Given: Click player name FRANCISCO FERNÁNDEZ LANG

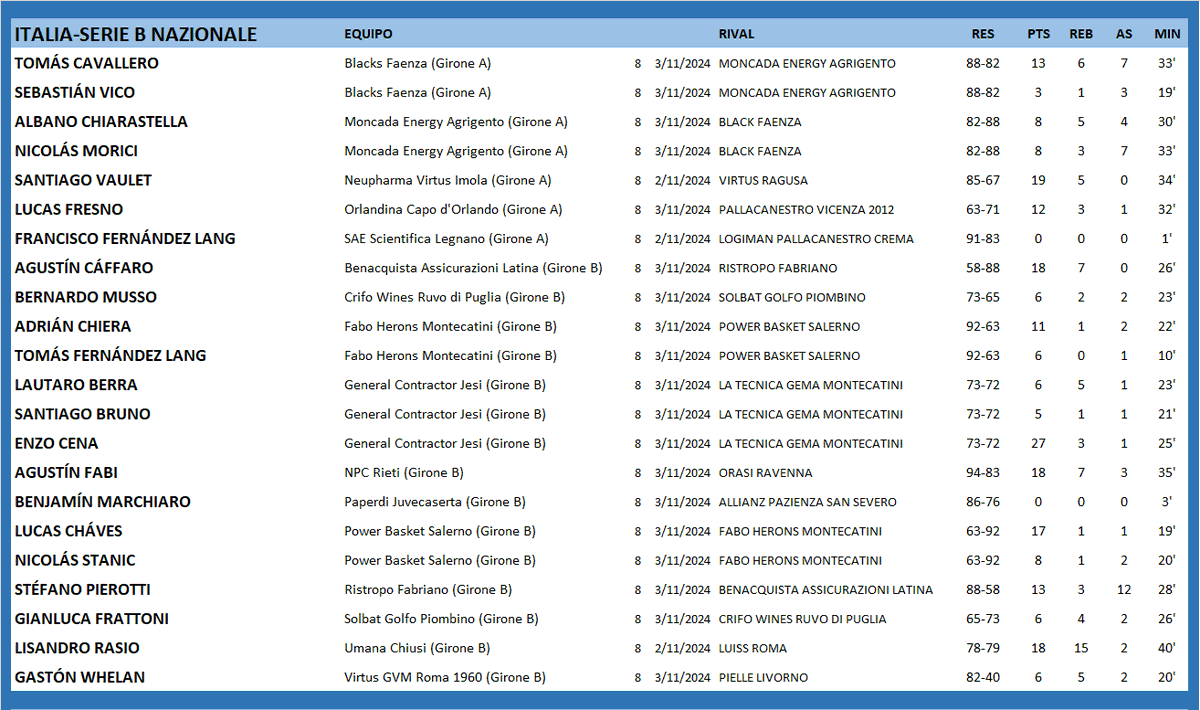Looking at the screenshot, I should pyautogui.click(x=125, y=238).
